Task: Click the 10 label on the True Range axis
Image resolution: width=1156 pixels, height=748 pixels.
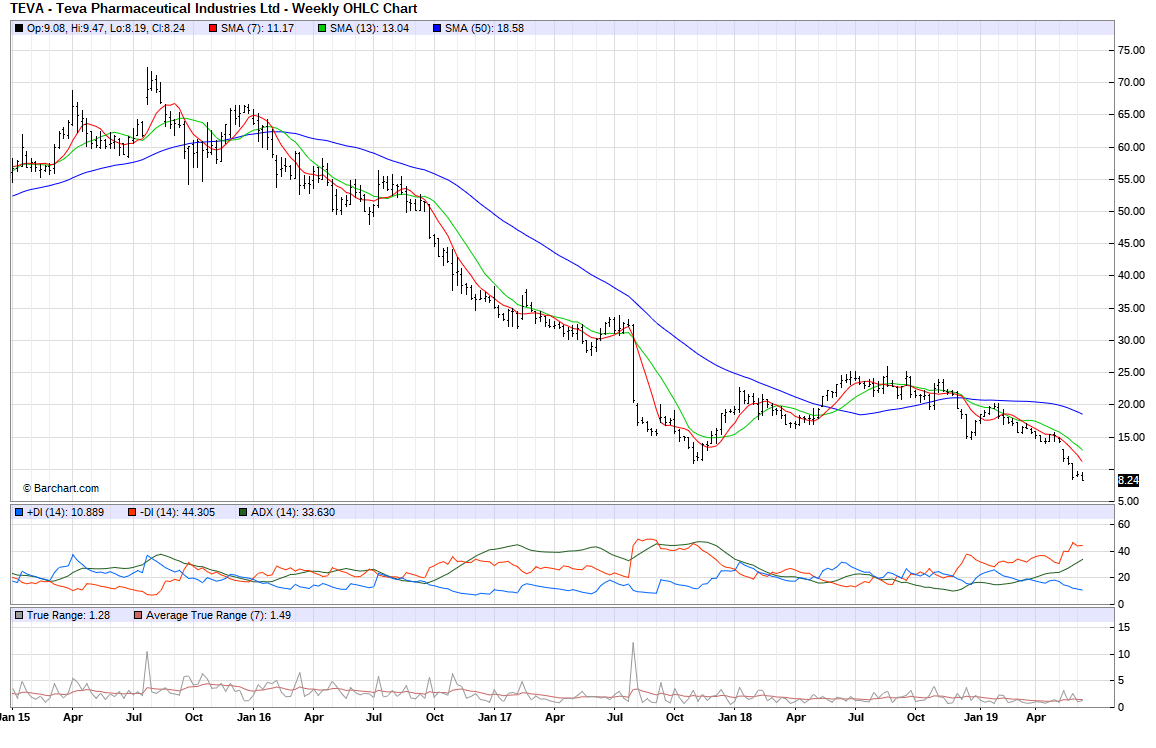Action: coord(1124,654)
